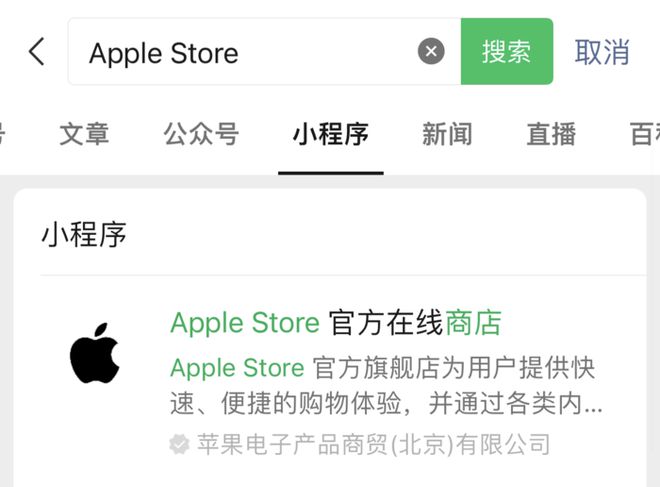Viewport: 660px width, 487px height.
Task: Open Apple Store 官方在线商店 result title
Action: coord(336,323)
